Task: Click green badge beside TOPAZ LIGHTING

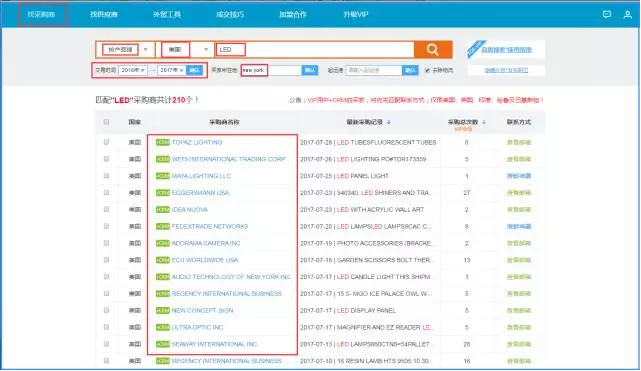Action: pos(163,142)
